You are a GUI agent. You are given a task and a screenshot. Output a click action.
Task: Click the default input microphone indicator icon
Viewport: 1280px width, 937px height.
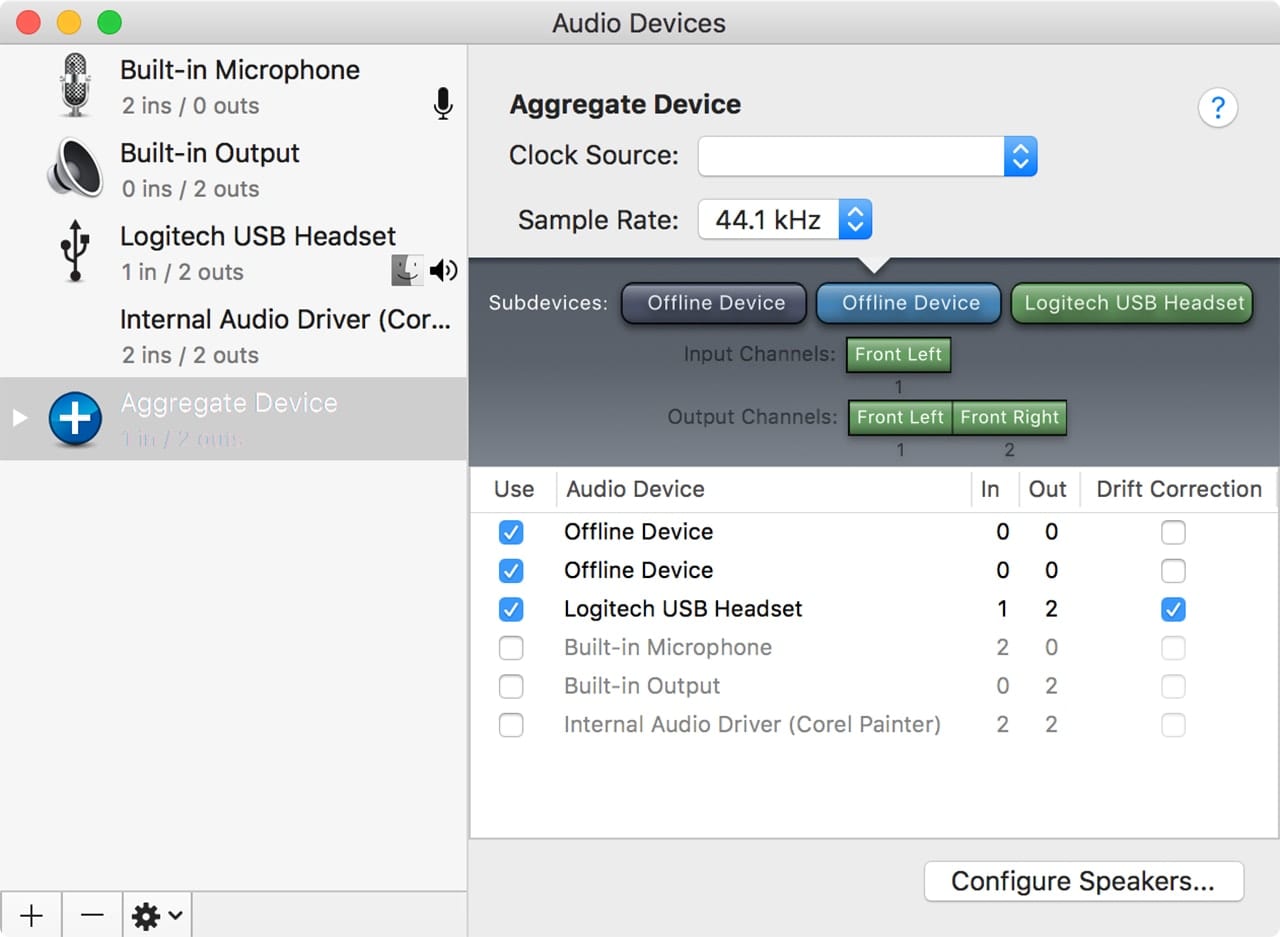click(443, 104)
